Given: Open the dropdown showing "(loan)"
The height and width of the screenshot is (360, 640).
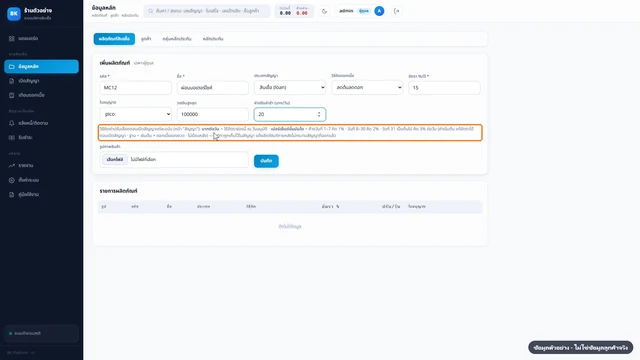Looking at the screenshot, I should (x=290, y=87).
